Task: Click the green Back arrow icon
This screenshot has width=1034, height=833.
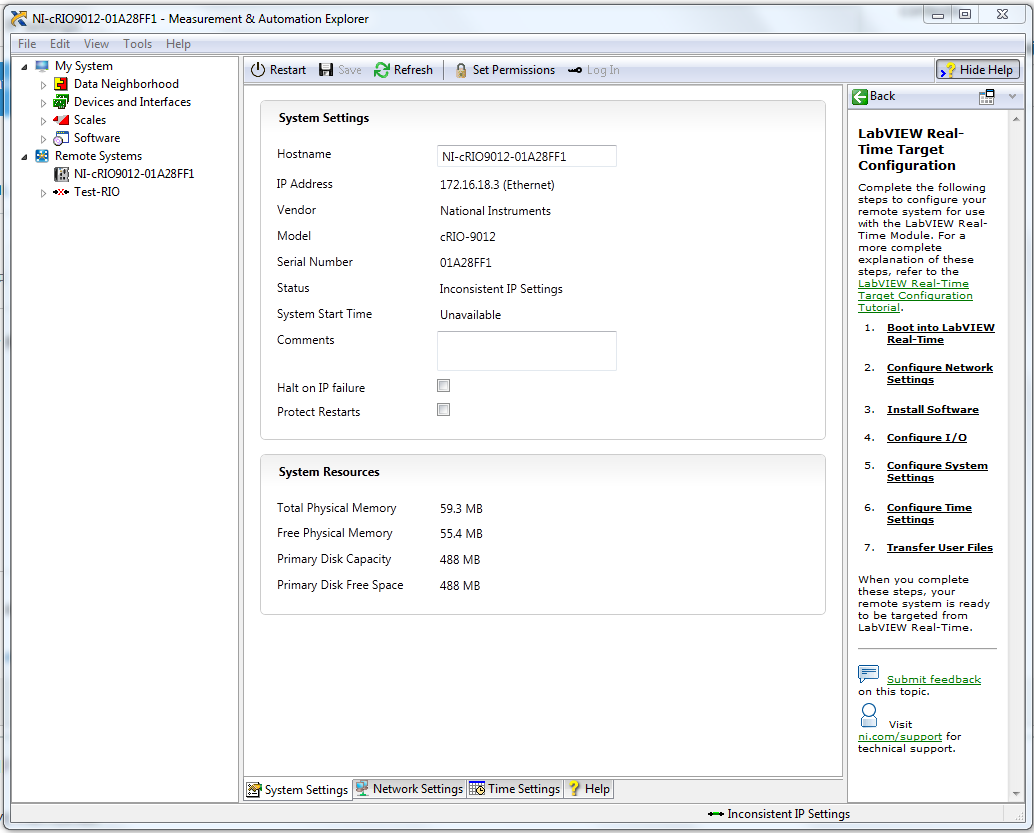Action: coord(860,96)
